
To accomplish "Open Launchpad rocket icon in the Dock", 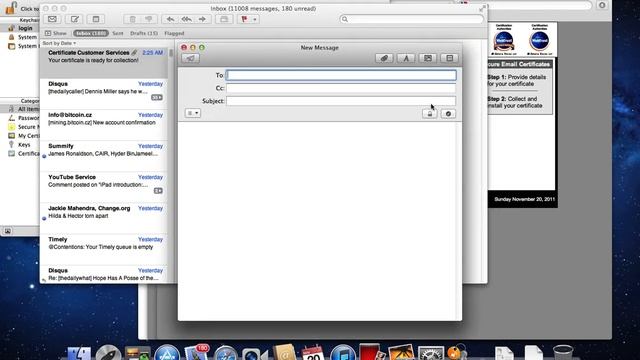I will (108, 353).
